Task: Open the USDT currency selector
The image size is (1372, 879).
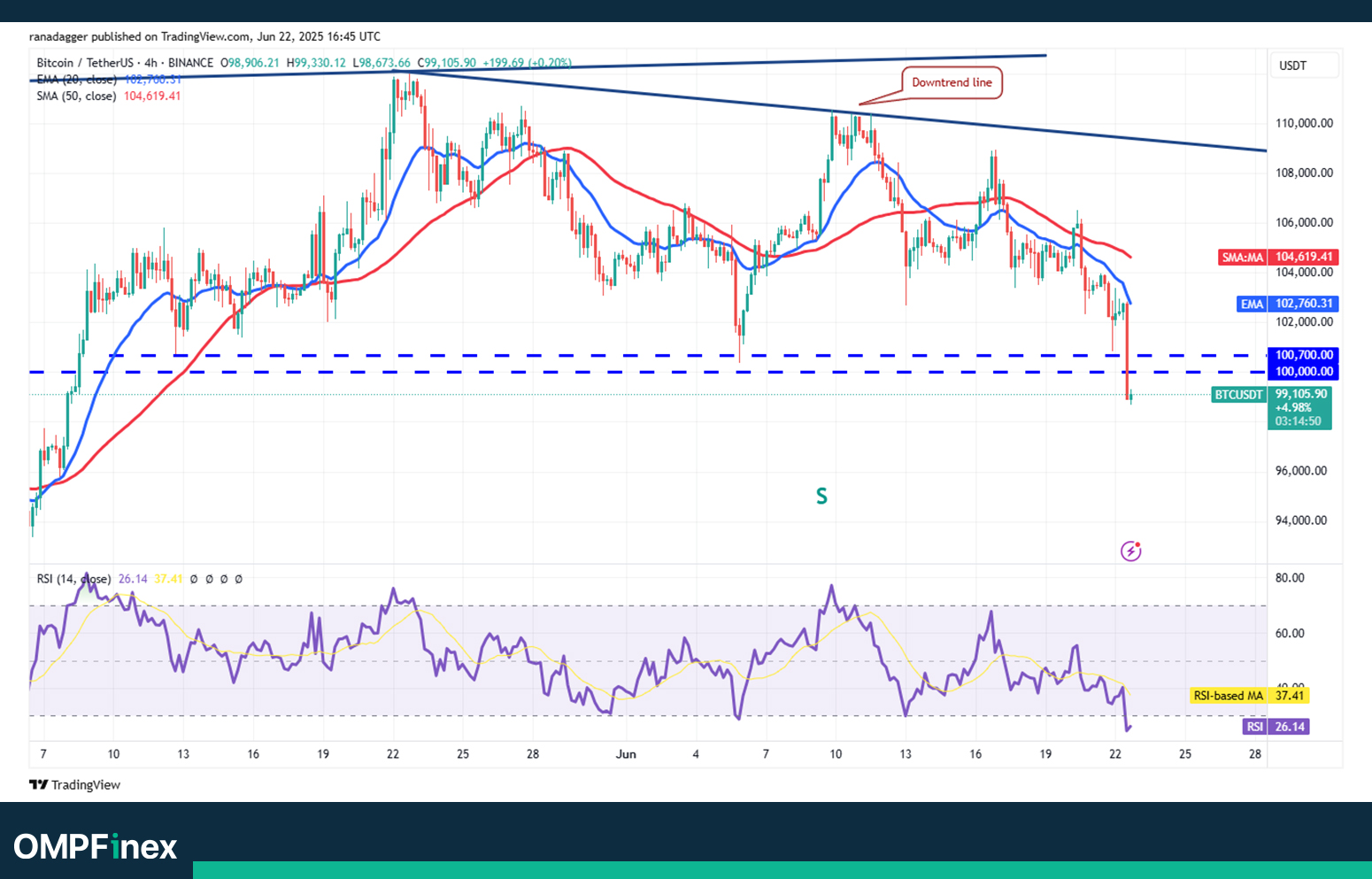Action: [x=1292, y=66]
